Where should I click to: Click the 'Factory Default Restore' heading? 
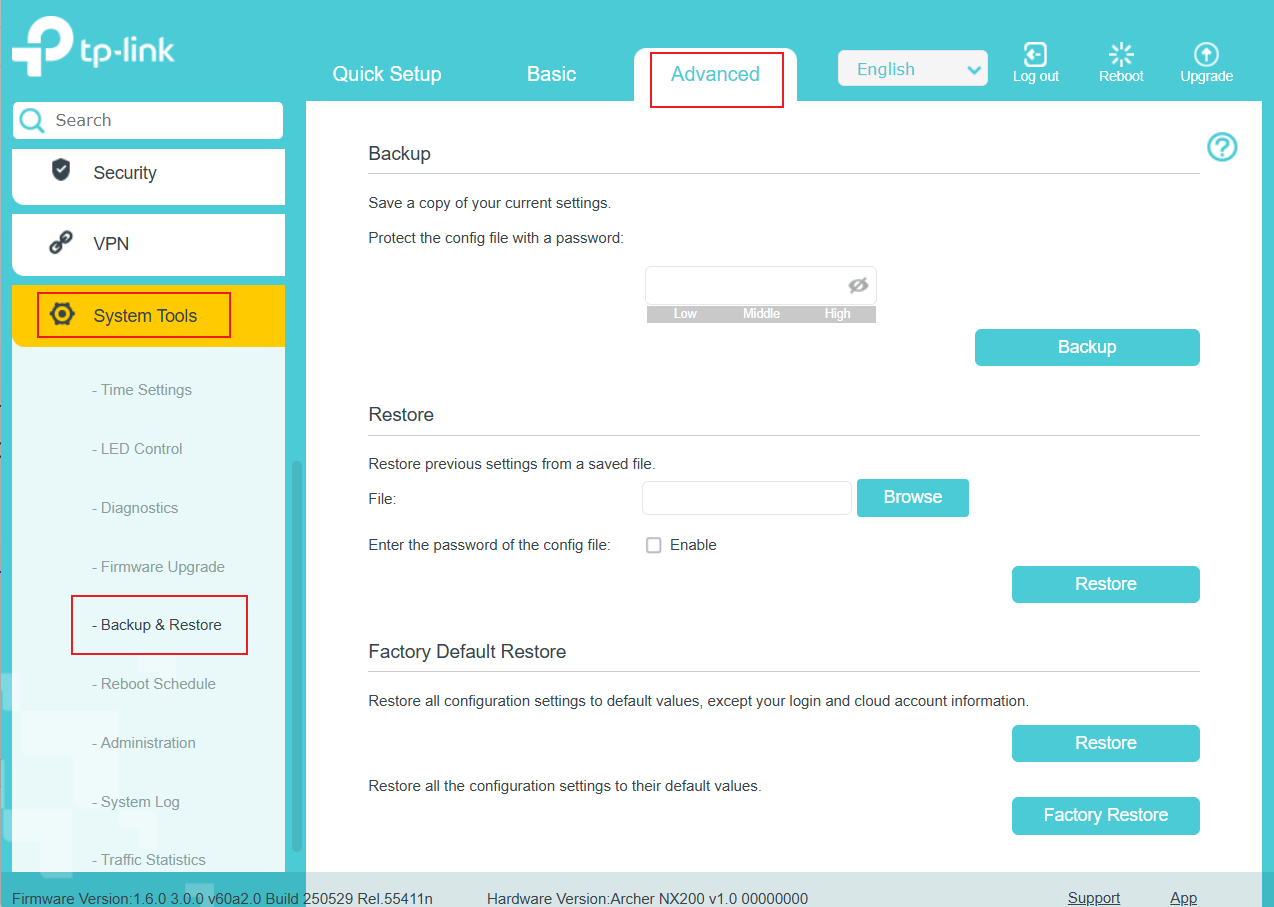click(467, 652)
